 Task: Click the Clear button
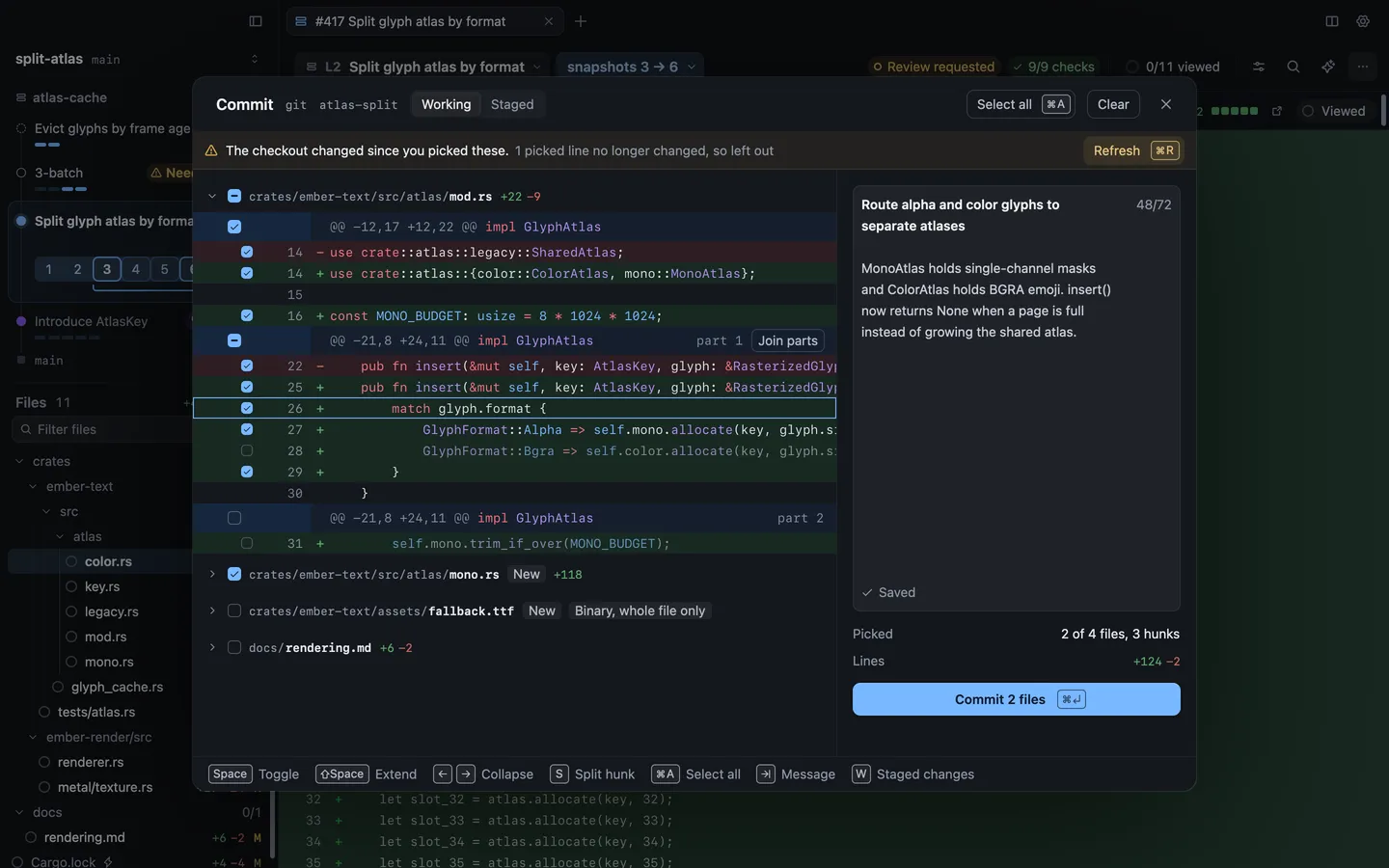tap(1113, 104)
